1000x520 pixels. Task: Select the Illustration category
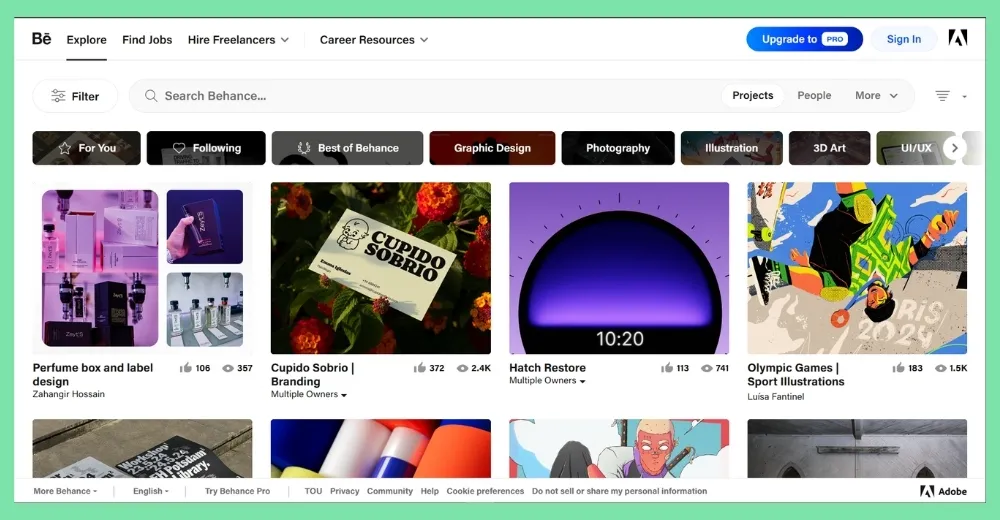point(732,148)
